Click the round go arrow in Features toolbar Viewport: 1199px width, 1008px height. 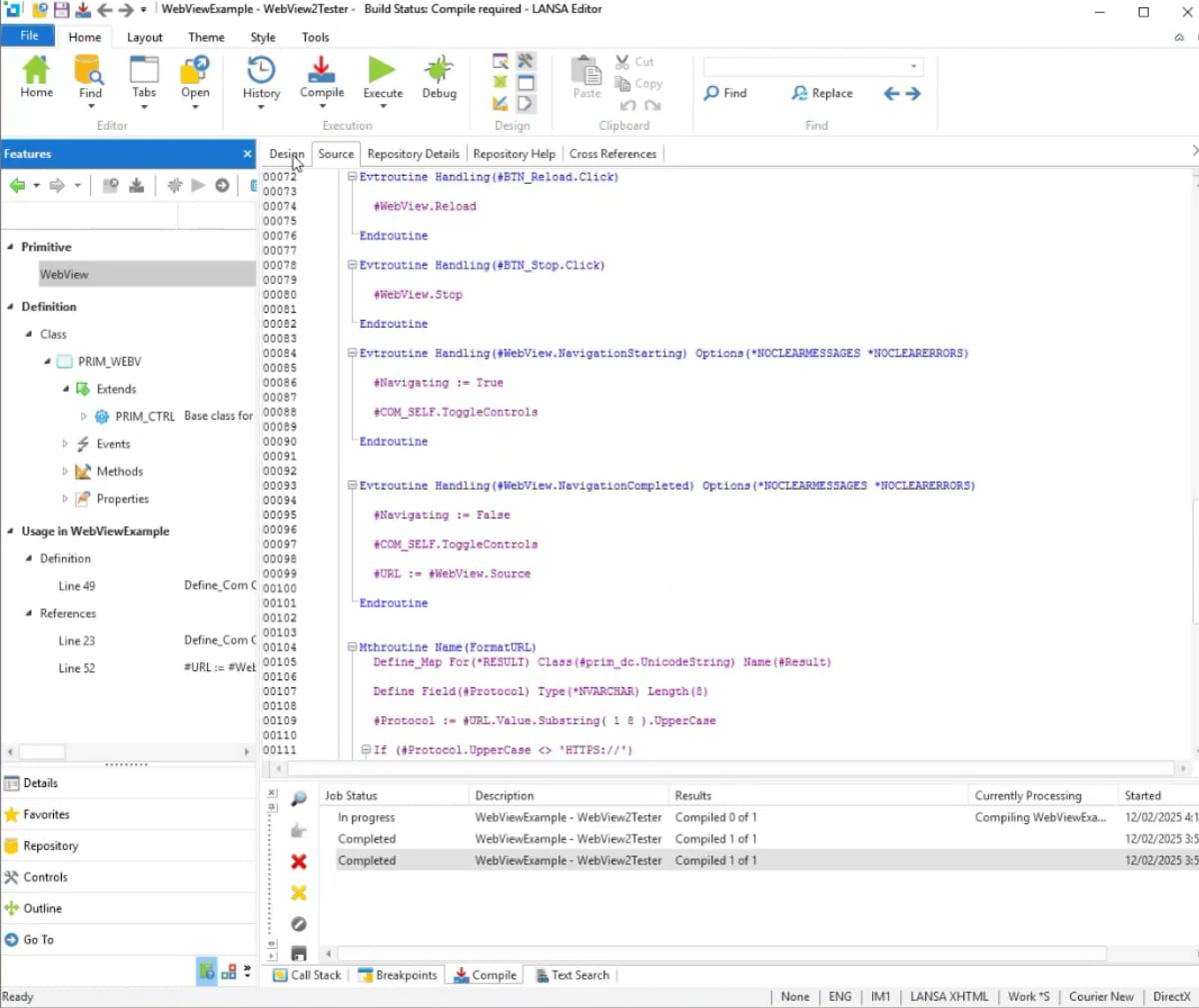(222, 185)
